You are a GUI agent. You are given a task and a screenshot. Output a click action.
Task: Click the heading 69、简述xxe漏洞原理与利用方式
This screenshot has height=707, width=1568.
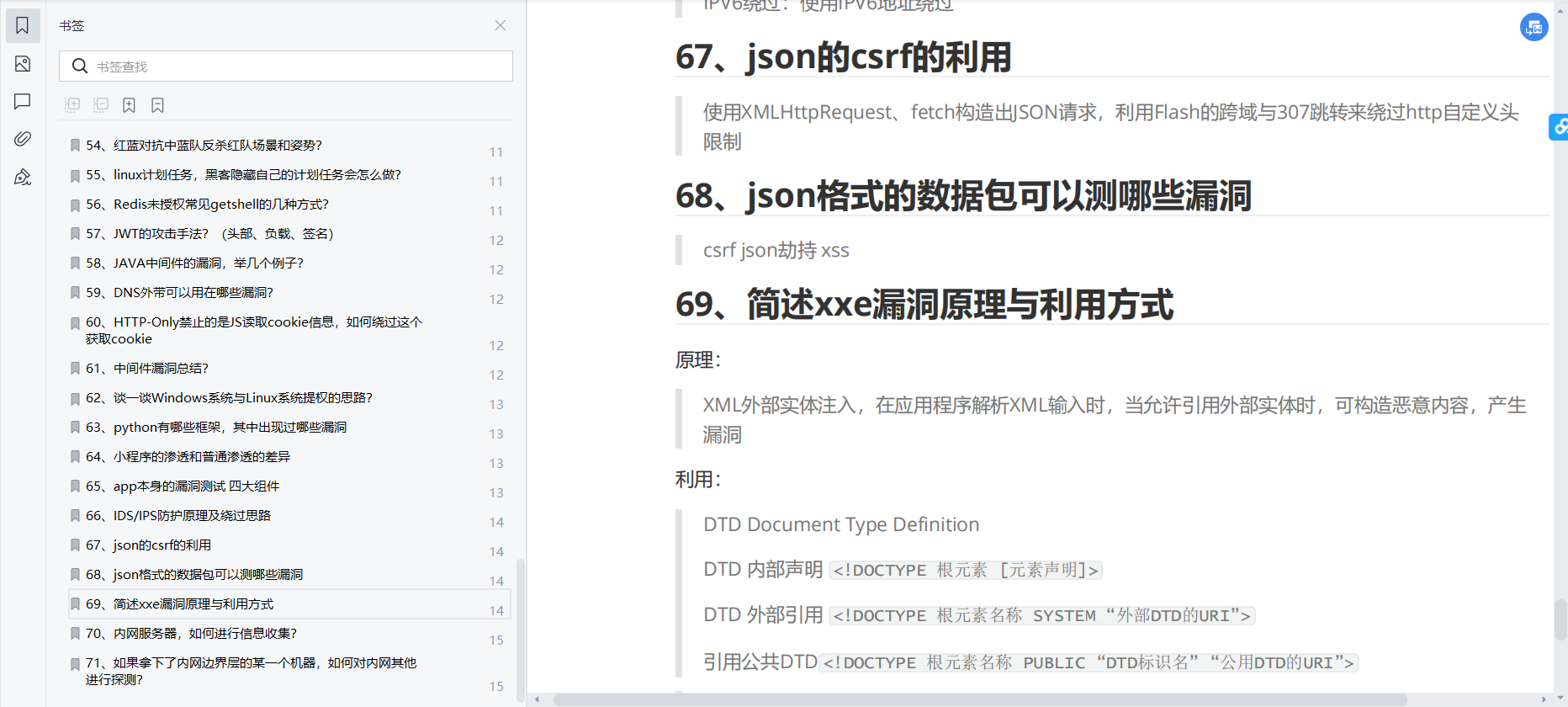924,305
